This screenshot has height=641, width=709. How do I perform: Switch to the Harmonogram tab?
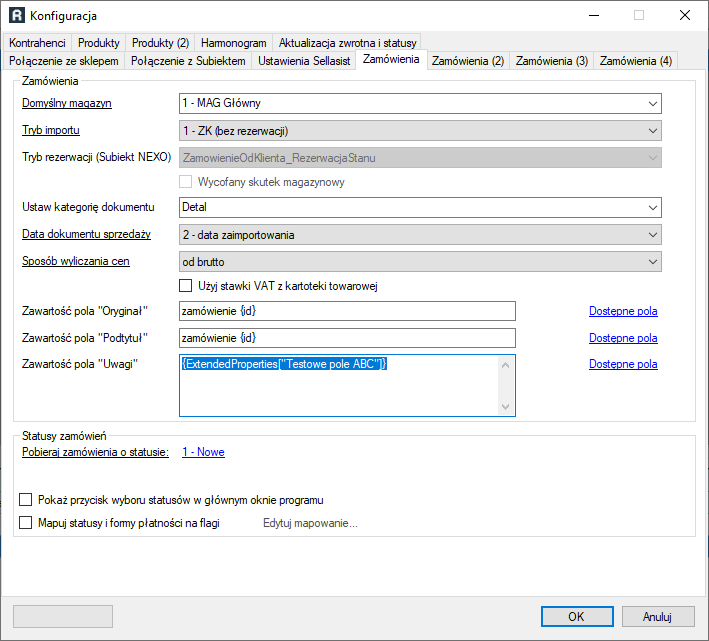click(x=233, y=43)
